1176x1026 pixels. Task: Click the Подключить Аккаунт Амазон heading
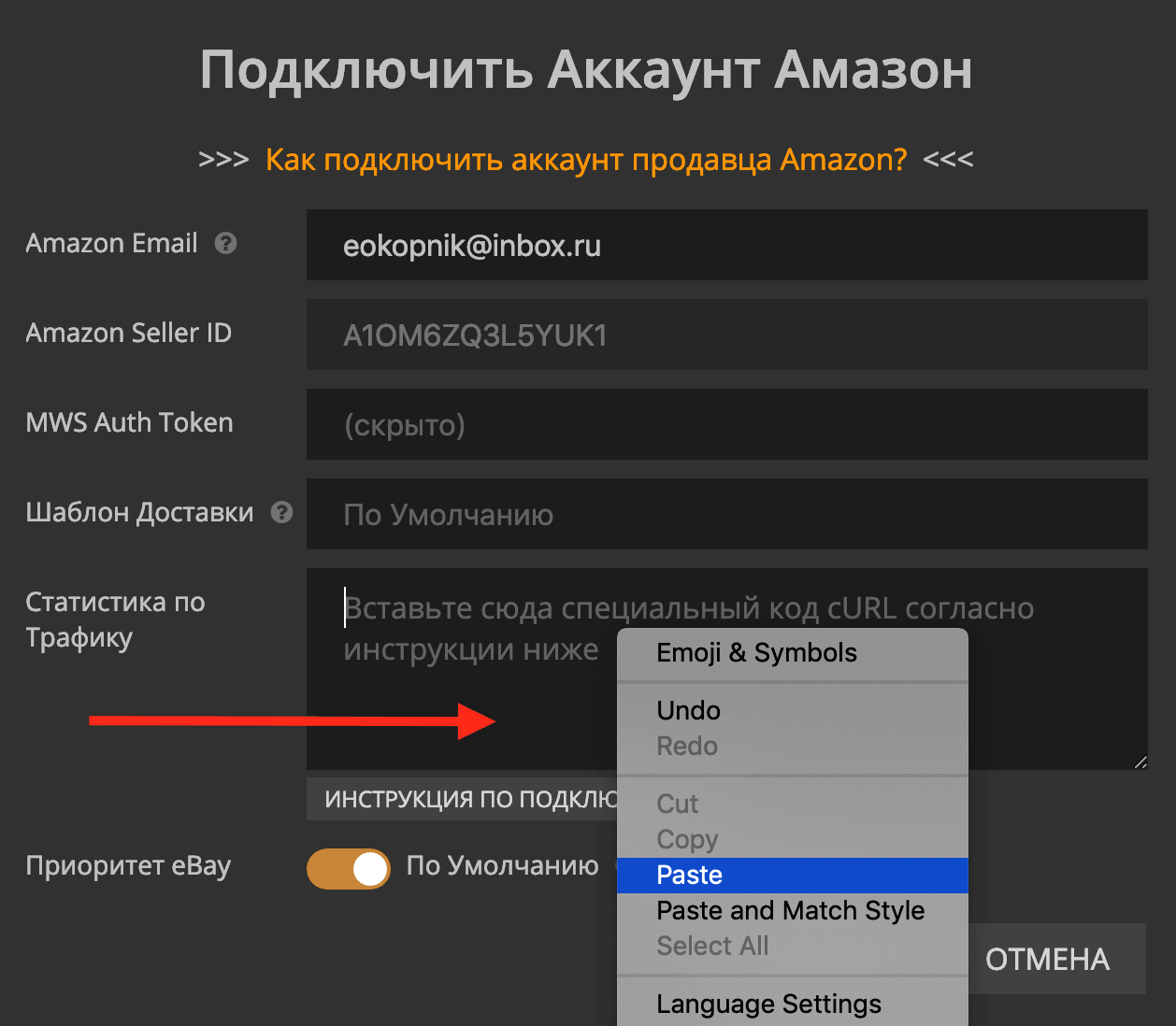click(x=586, y=70)
